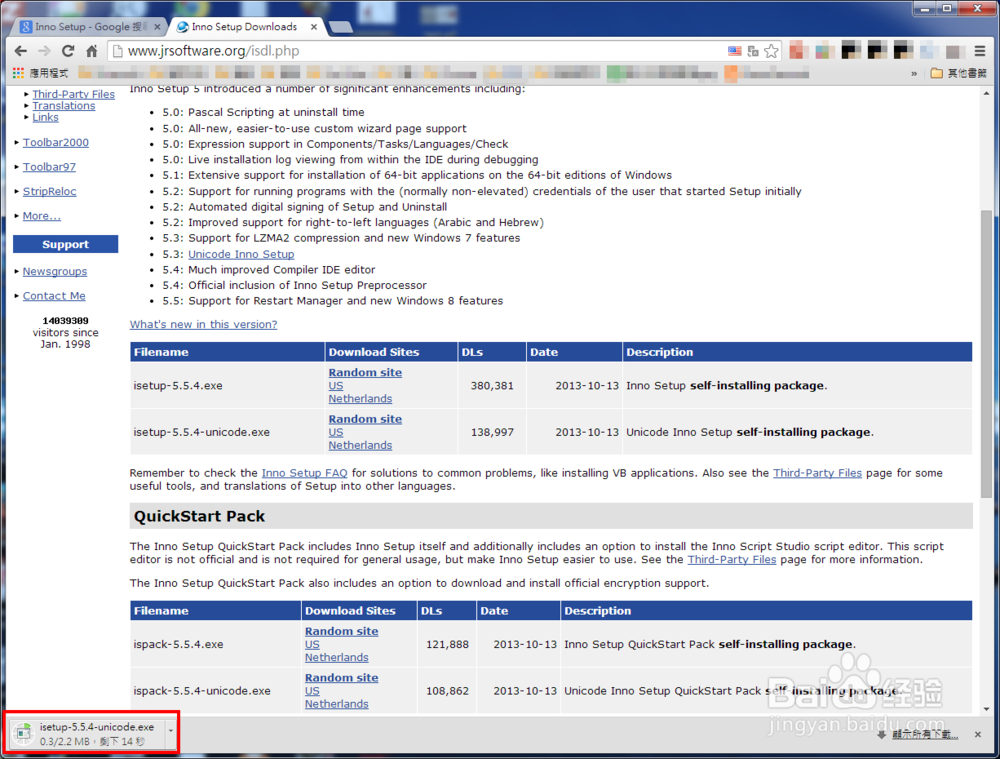
Task: Open the Toolbar2000 sidebar link
Action: tap(55, 142)
